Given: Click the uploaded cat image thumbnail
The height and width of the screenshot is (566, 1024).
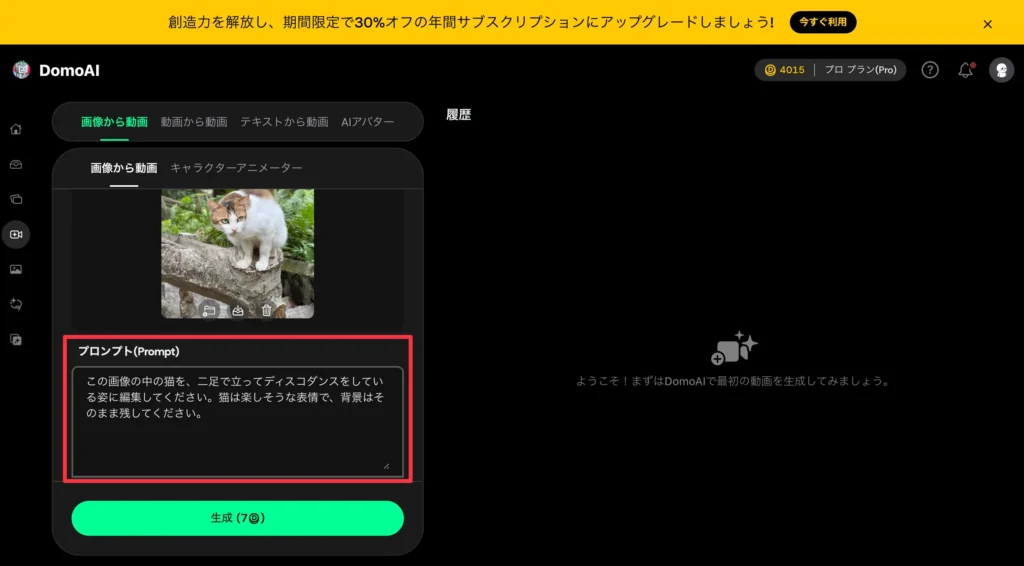Looking at the screenshot, I should [238, 253].
